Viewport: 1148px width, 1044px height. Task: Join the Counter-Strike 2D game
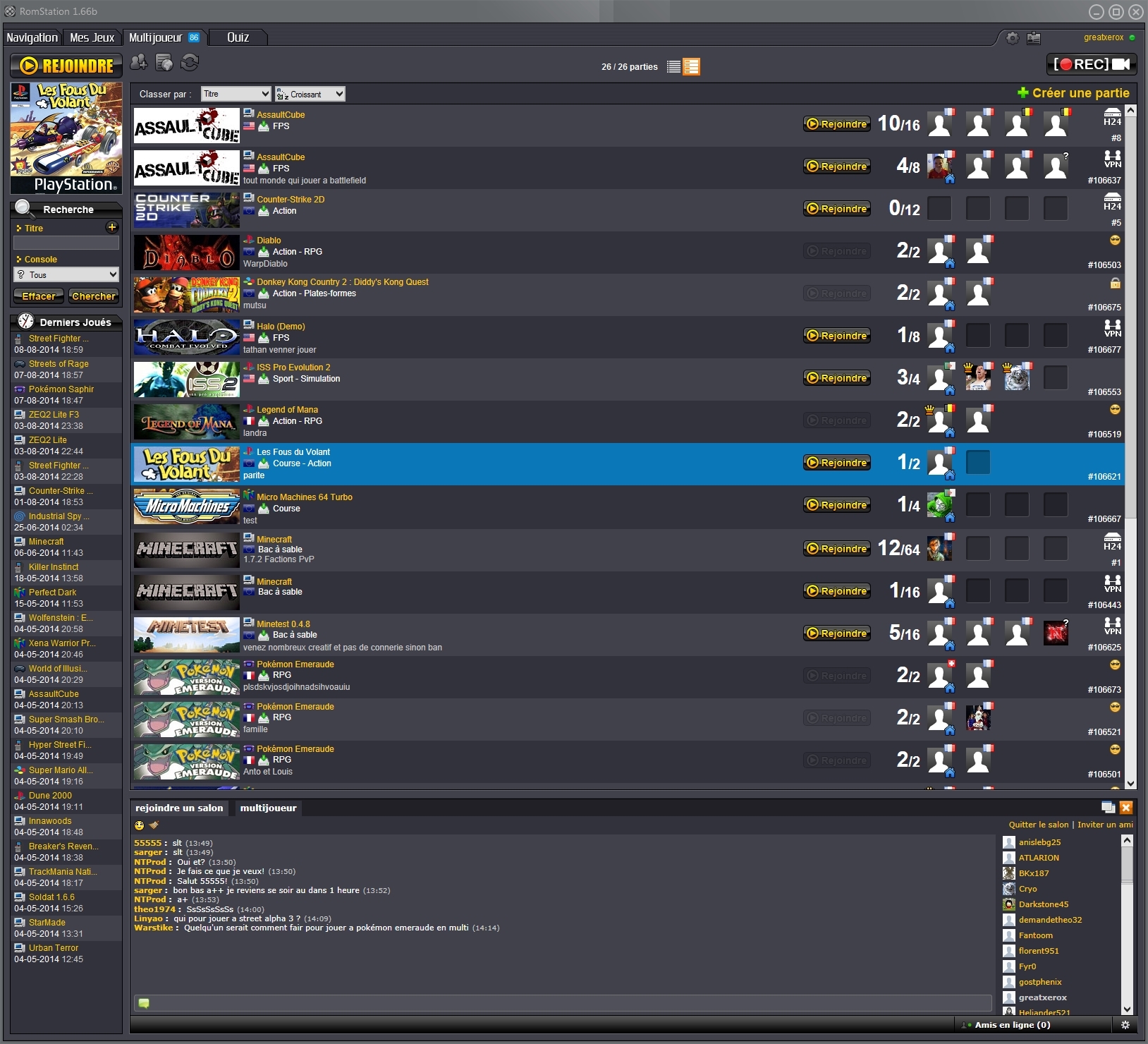click(837, 209)
